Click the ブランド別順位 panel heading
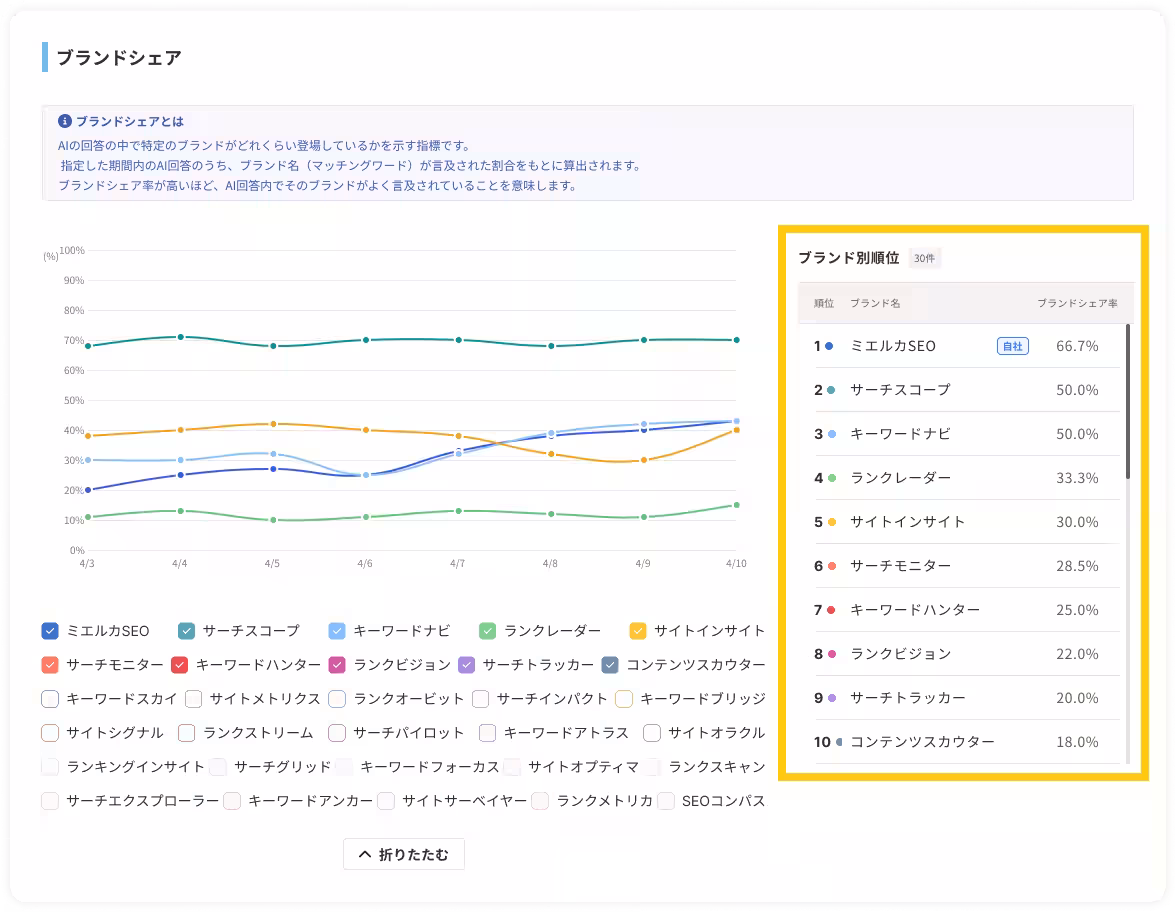Viewport: 1176px width, 912px height. coord(848,258)
